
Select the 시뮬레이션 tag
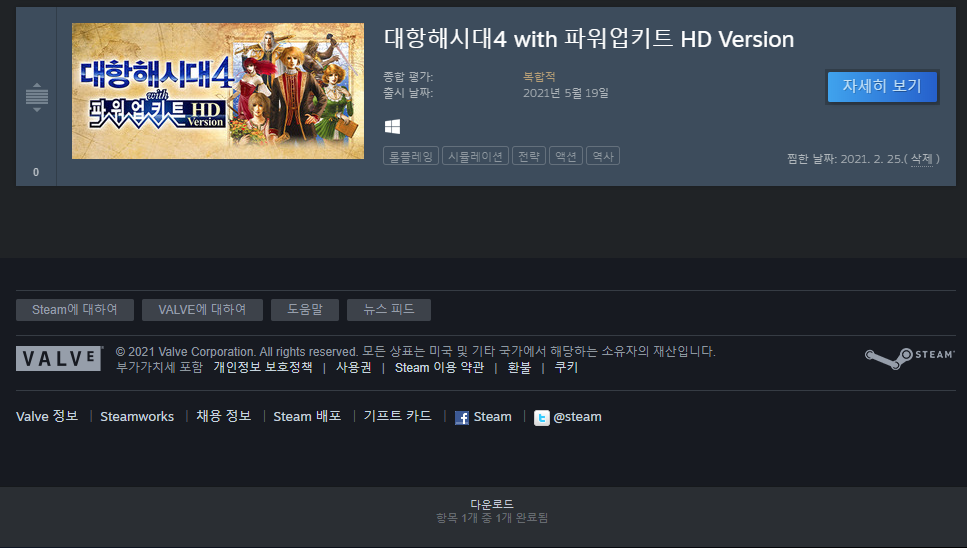475,156
